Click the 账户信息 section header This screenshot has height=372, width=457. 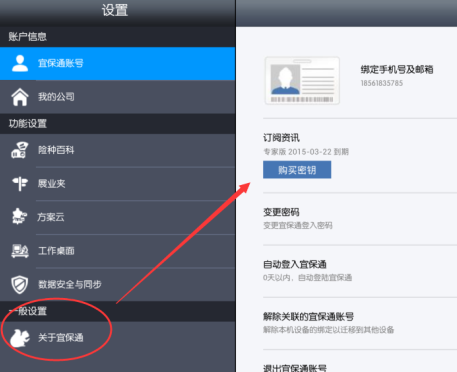(27, 37)
